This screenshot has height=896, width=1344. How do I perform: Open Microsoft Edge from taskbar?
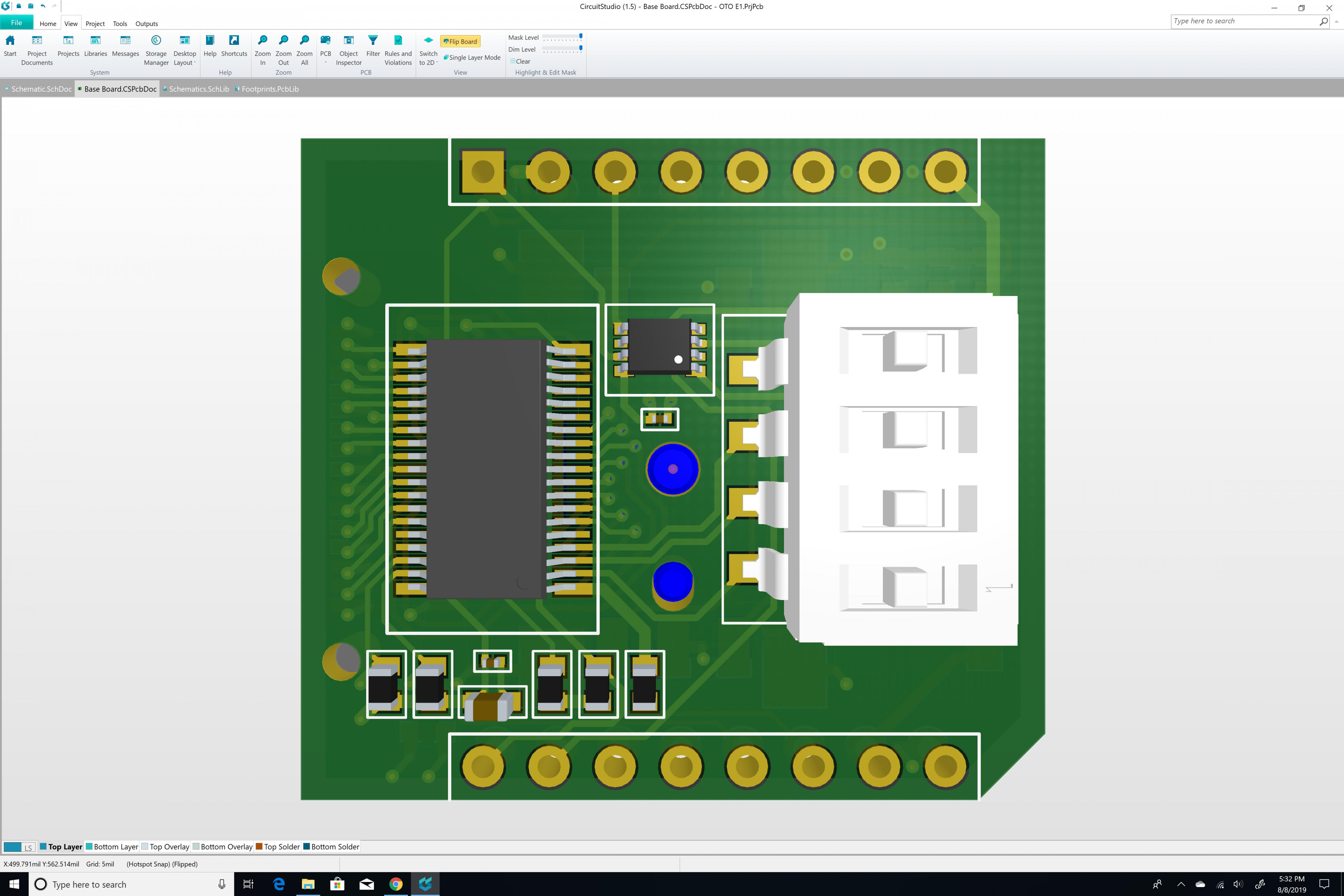[279, 884]
